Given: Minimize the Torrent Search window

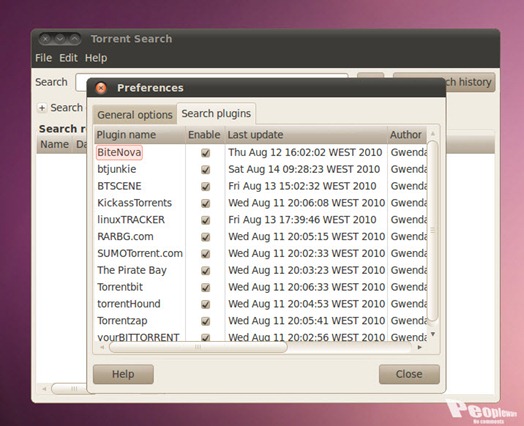Looking at the screenshot, I should tap(60, 39).
